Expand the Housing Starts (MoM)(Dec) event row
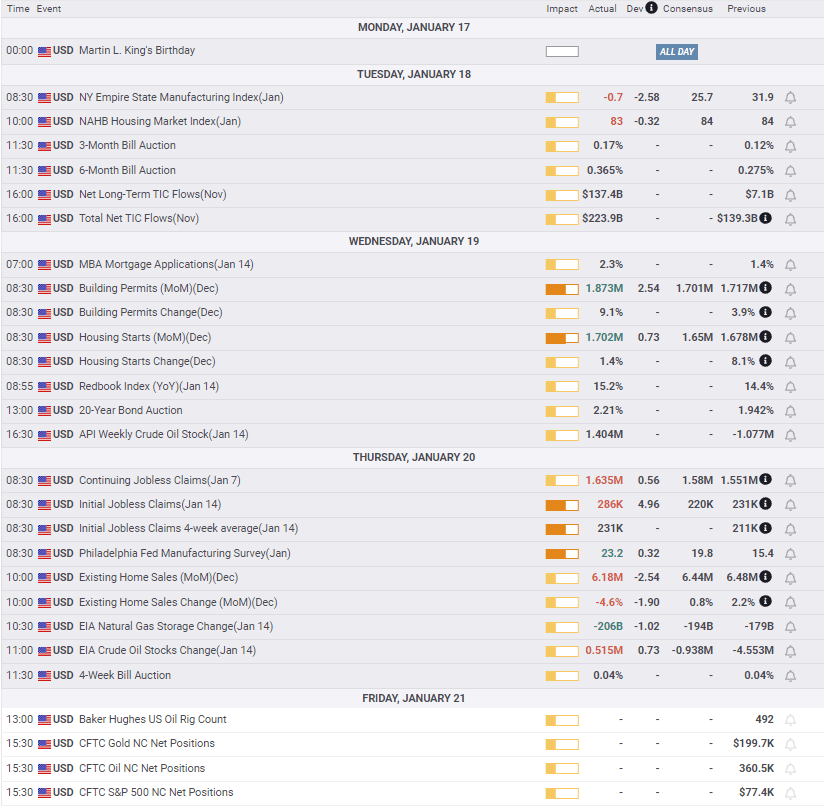824x807 pixels. 413,337
